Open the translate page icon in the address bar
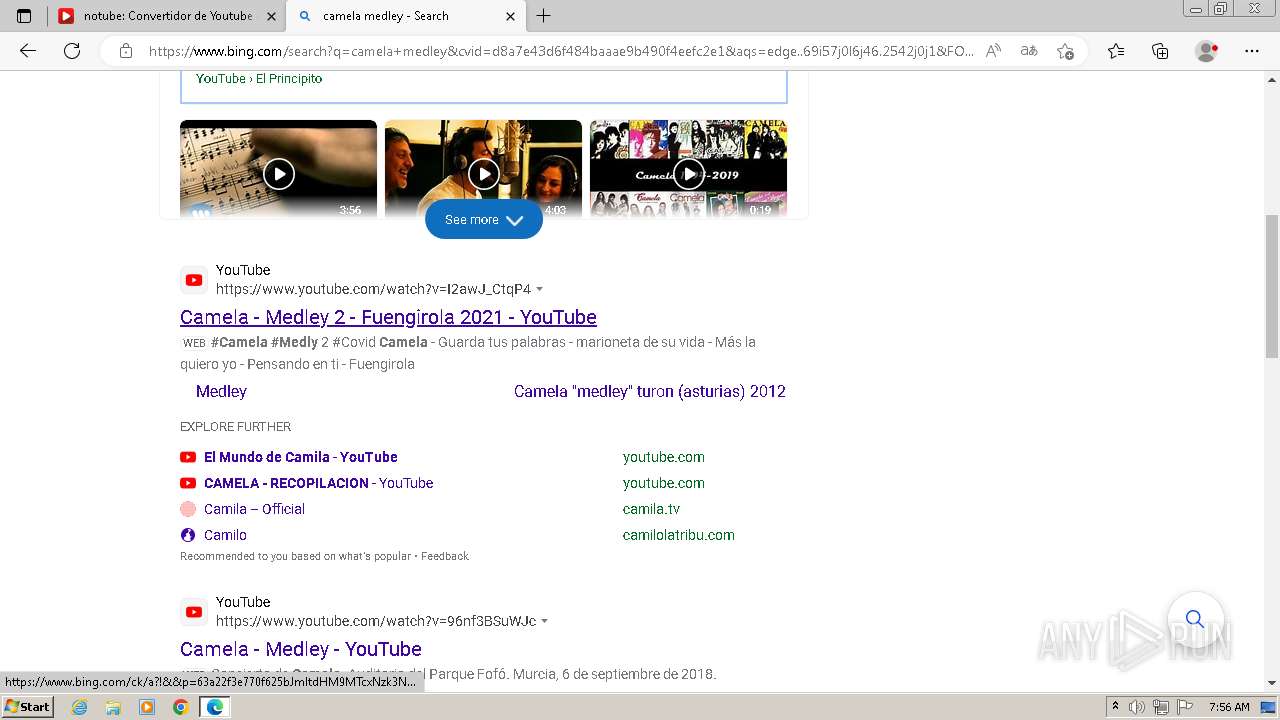 point(1029,51)
